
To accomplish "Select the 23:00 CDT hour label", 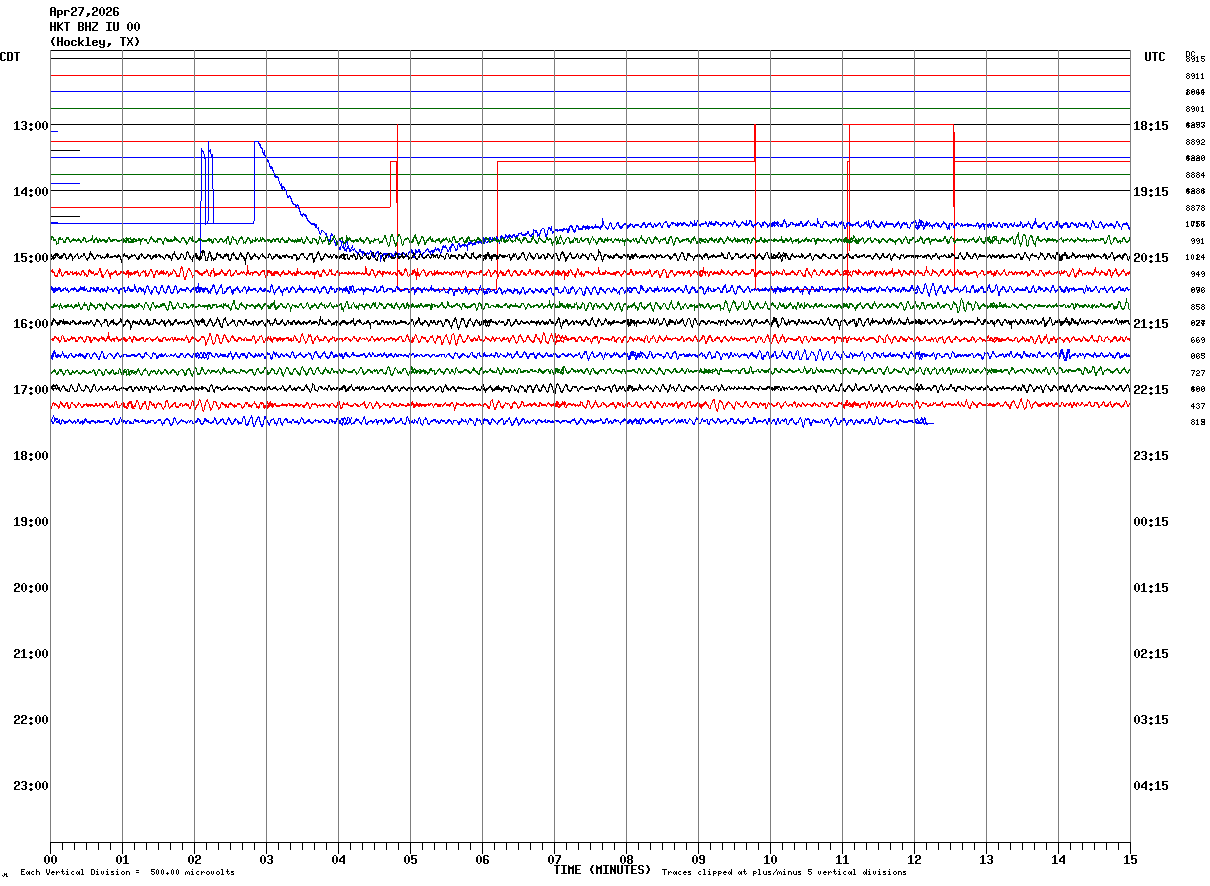I will [x=31, y=786].
